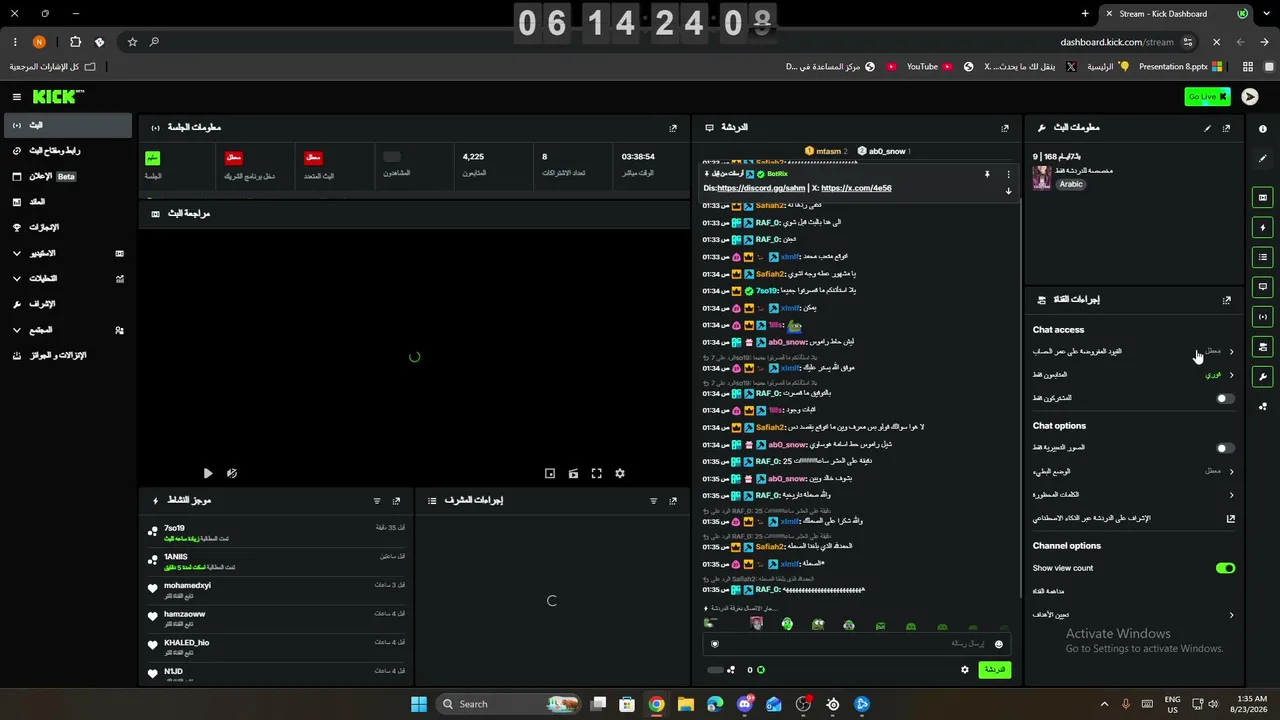
Task: Open the profile avatar menu next to Go Live
Action: click(x=1250, y=97)
